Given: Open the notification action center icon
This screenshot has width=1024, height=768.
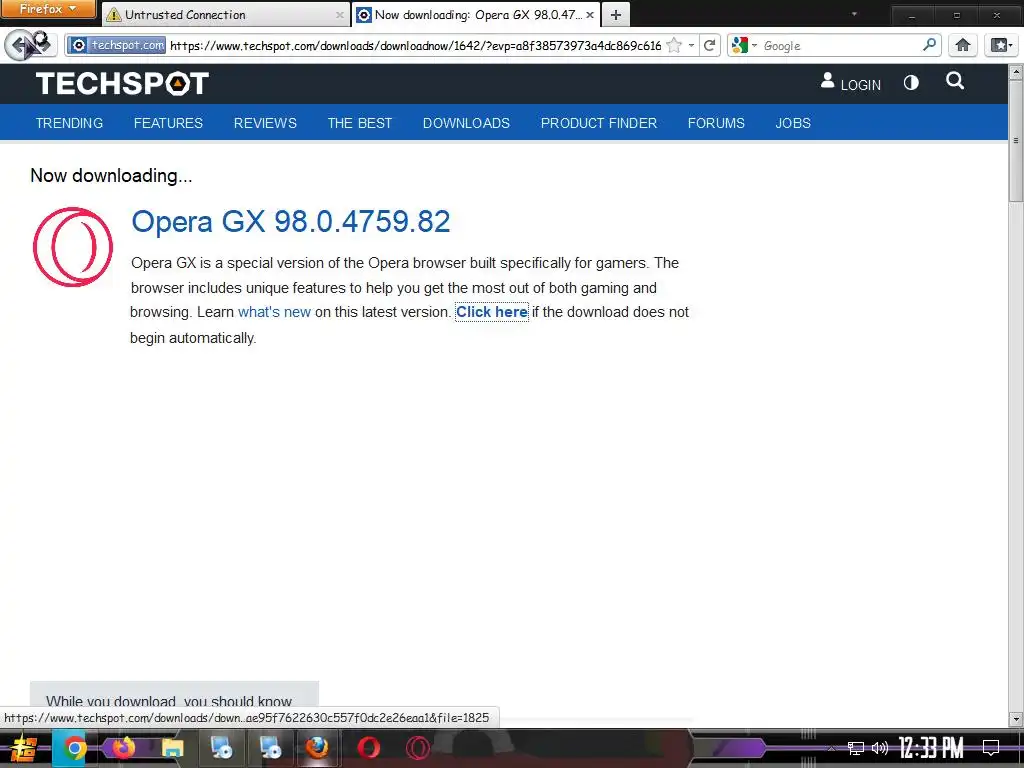Looking at the screenshot, I should click(x=991, y=748).
